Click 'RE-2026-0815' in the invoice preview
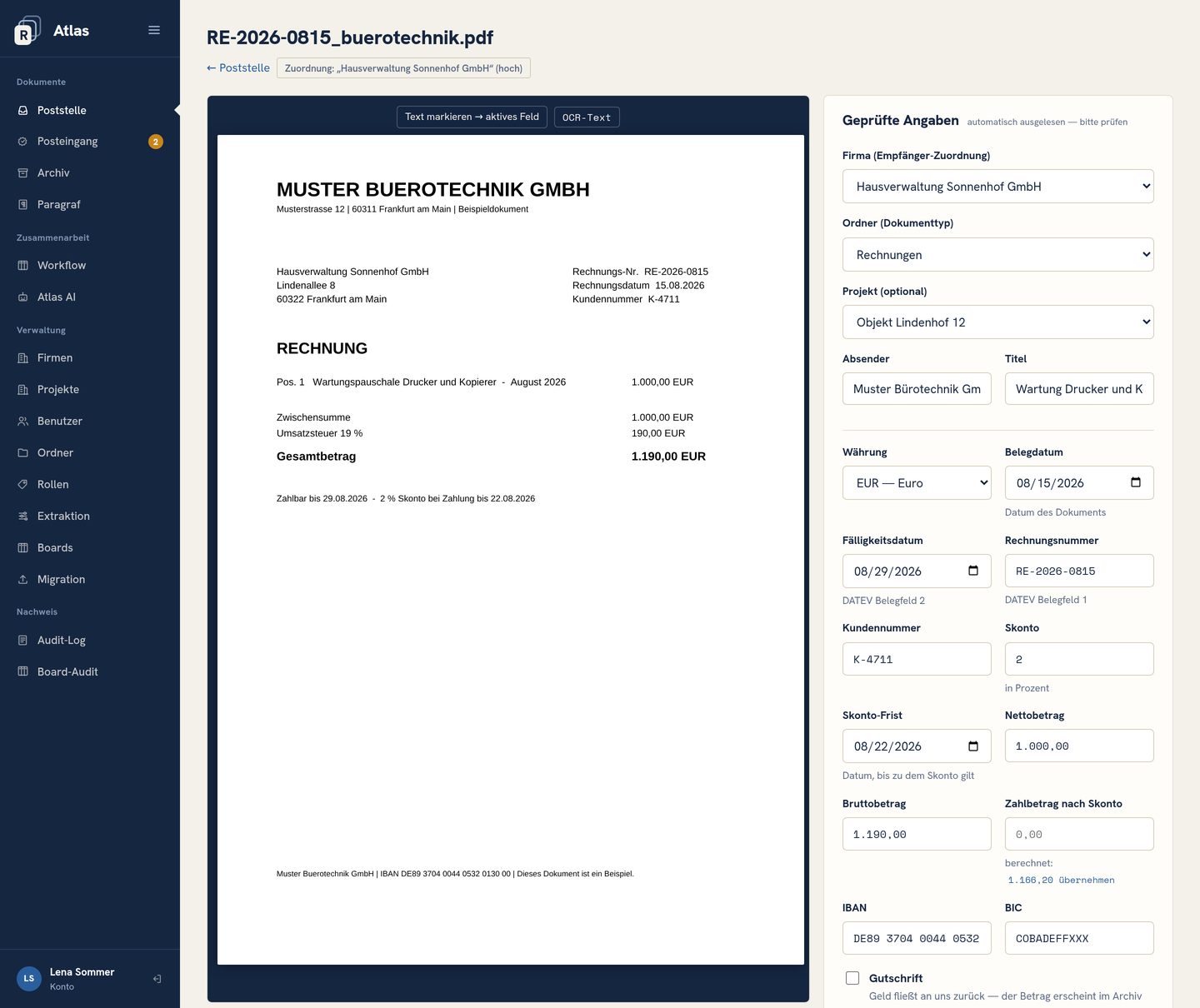Viewport: 1200px width, 1008px height. click(x=676, y=272)
